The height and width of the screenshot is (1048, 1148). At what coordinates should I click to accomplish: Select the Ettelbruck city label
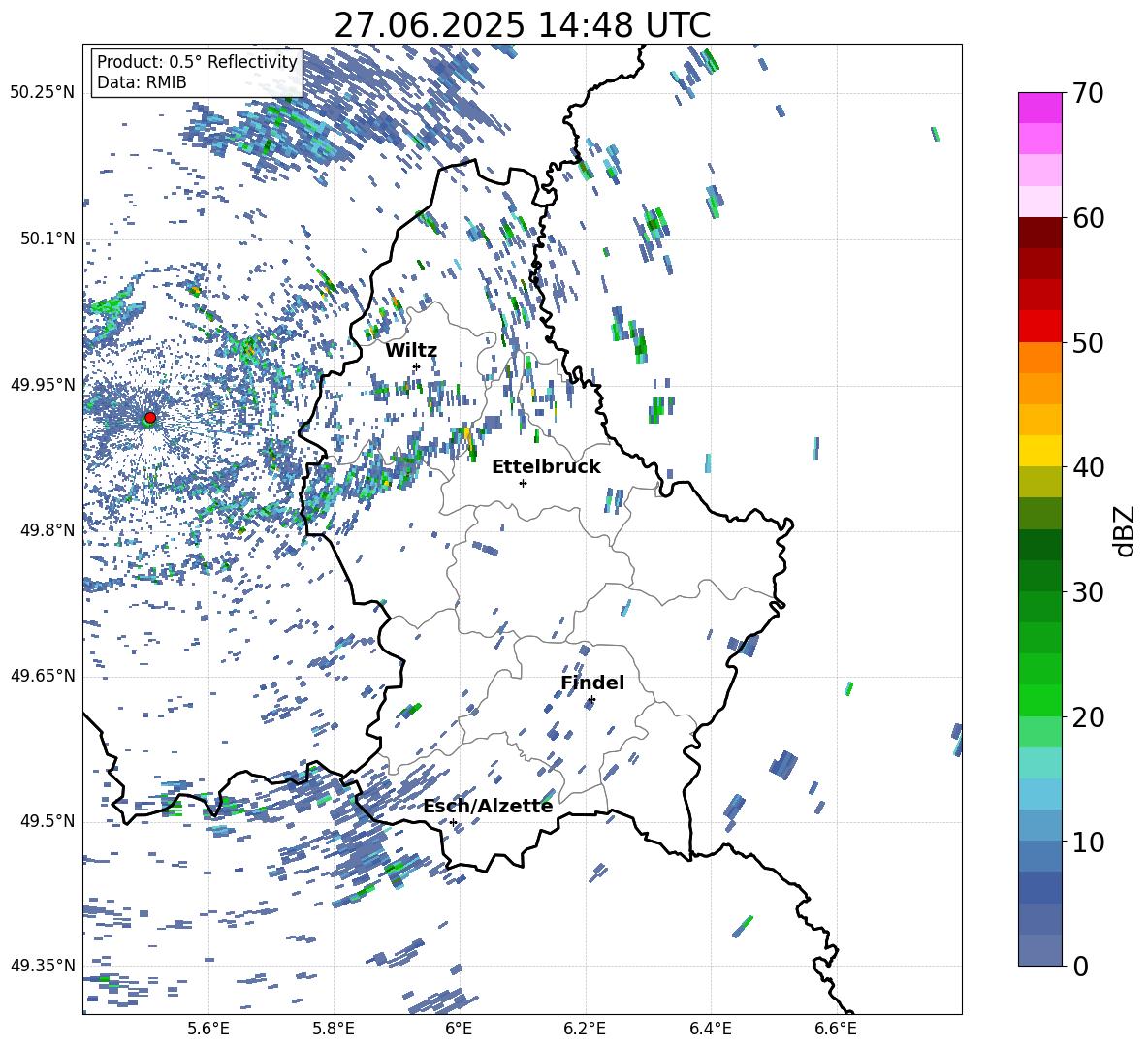546,466
